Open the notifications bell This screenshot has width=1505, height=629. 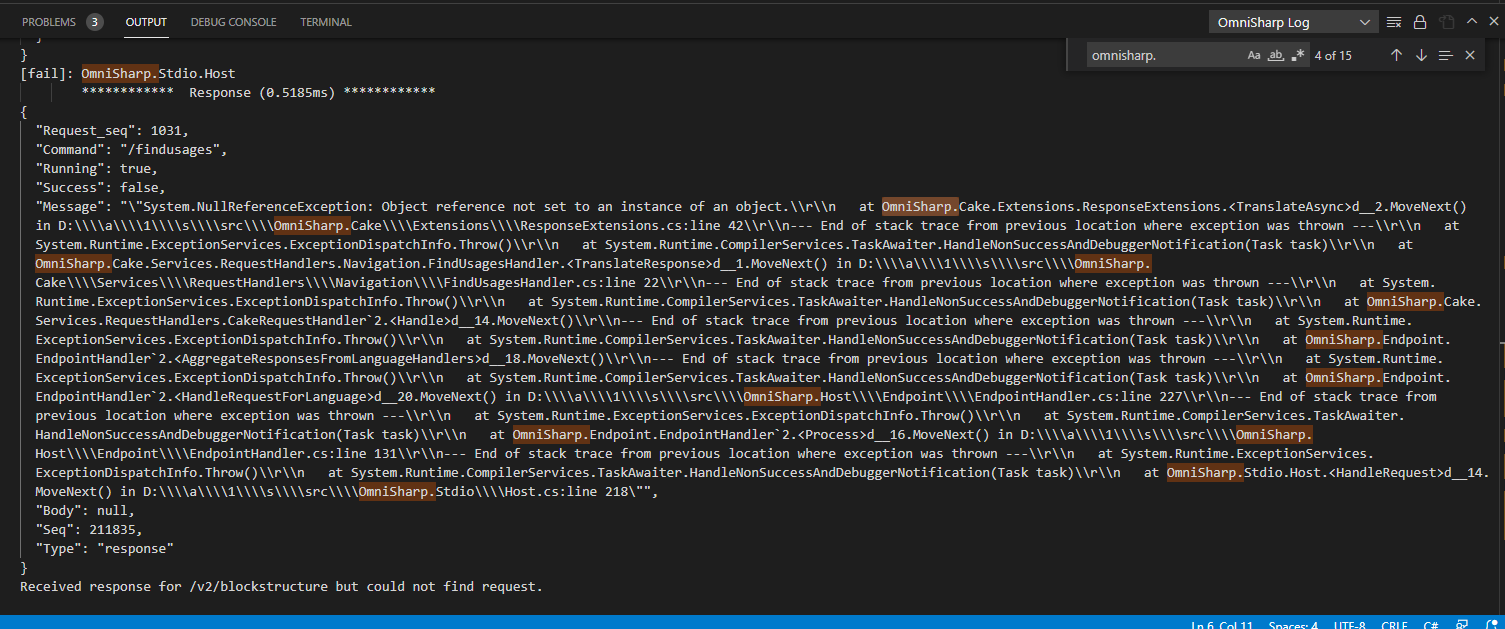pyautogui.click(x=1491, y=624)
